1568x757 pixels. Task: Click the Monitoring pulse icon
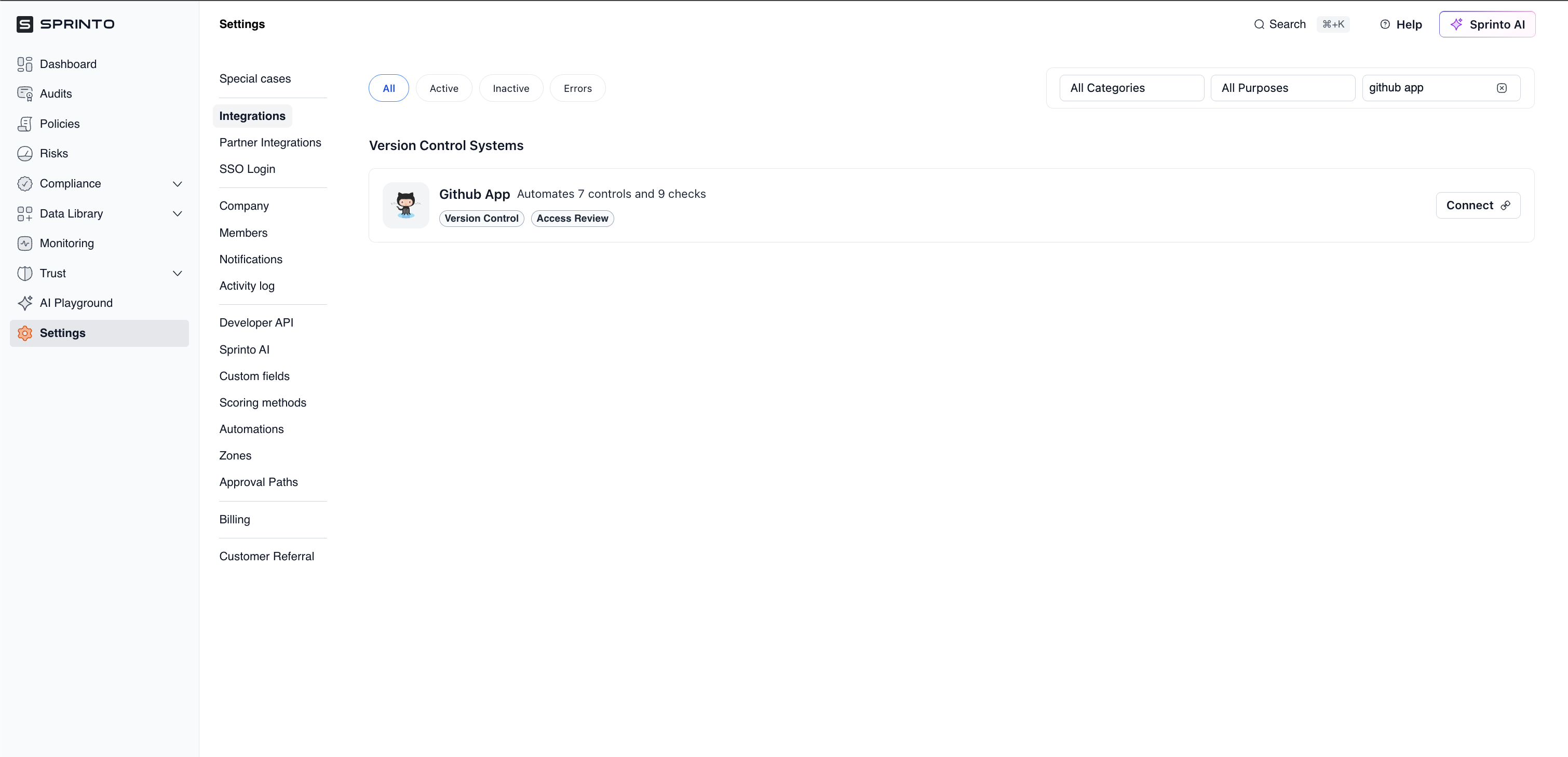[24, 244]
